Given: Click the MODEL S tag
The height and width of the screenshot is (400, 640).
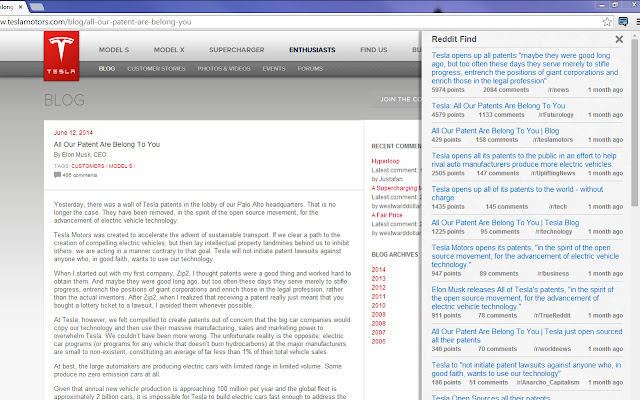Looking at the screenshot, I should (x=120, y=166).
